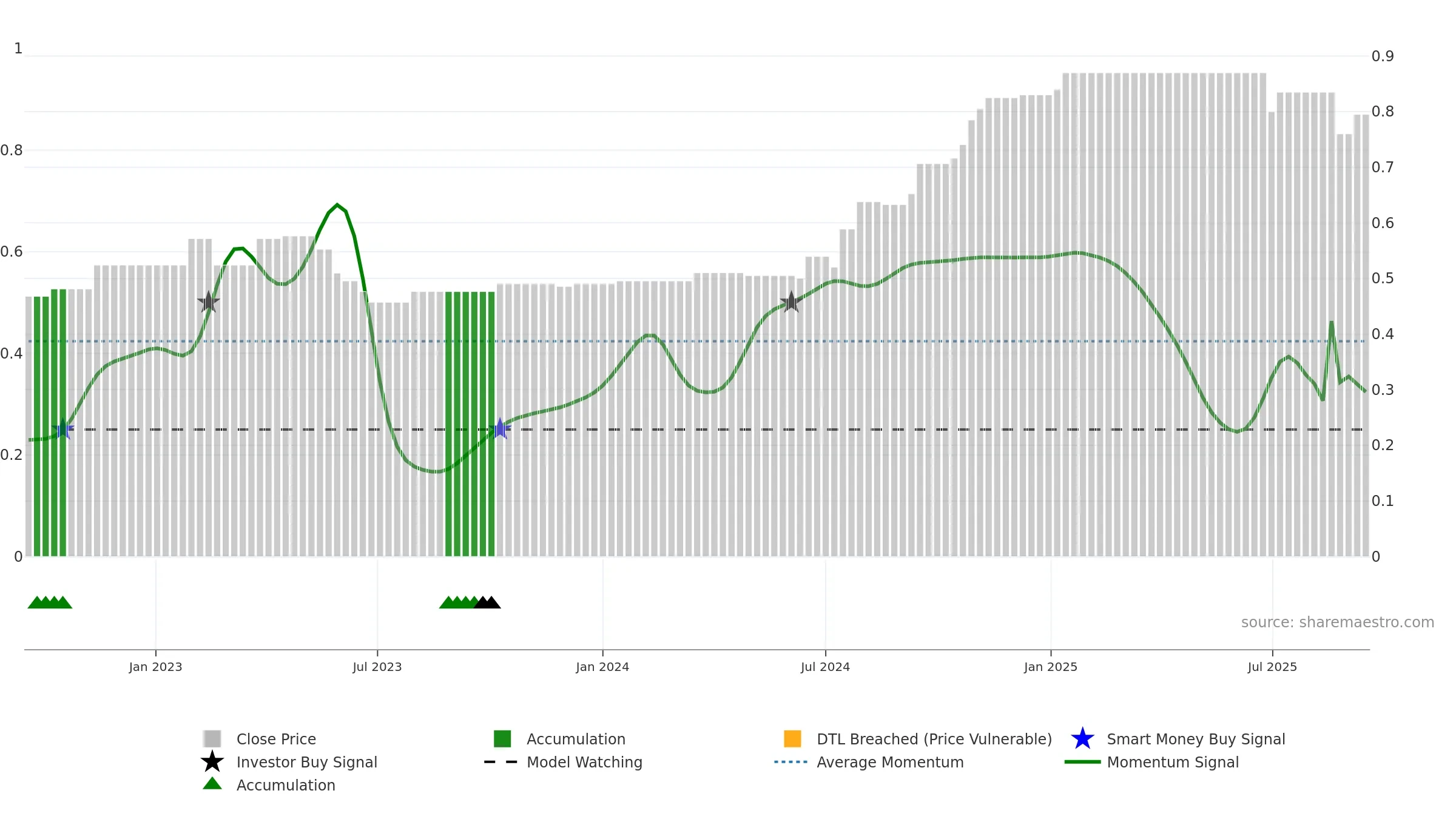Click the black triangles below the chart
This screenshot has width=1456, height=819.
coord(487,602)
